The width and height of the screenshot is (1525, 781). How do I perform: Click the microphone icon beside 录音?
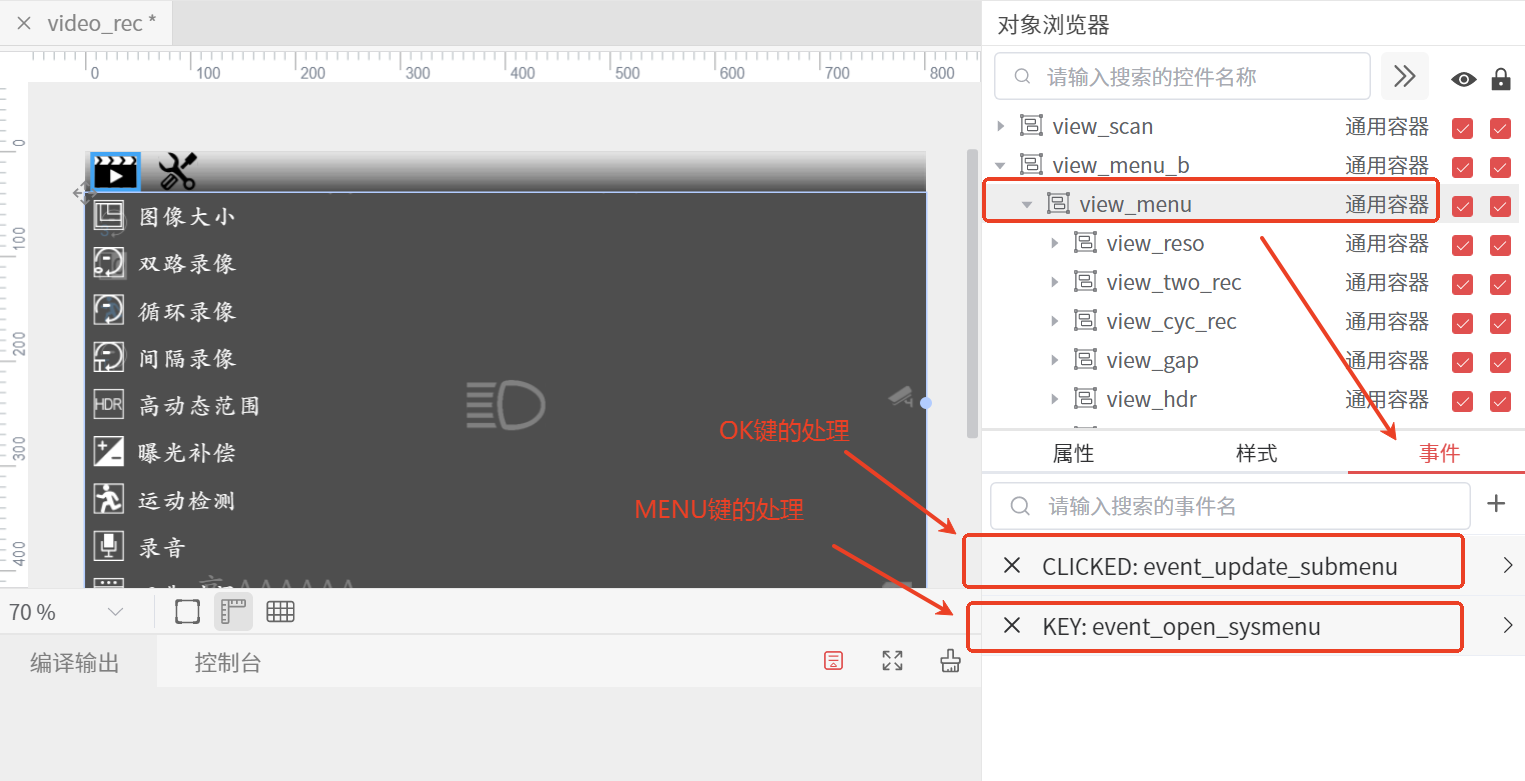click(108, 546)
